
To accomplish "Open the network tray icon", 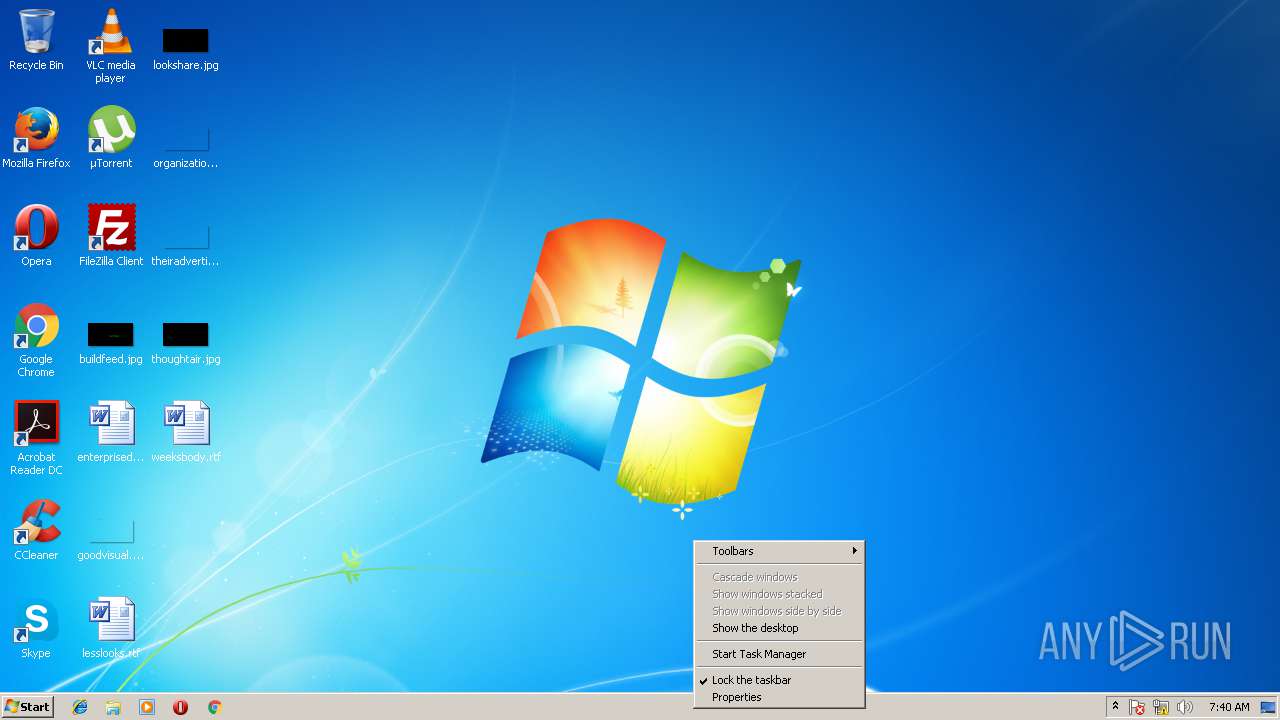I will 1161,707.
